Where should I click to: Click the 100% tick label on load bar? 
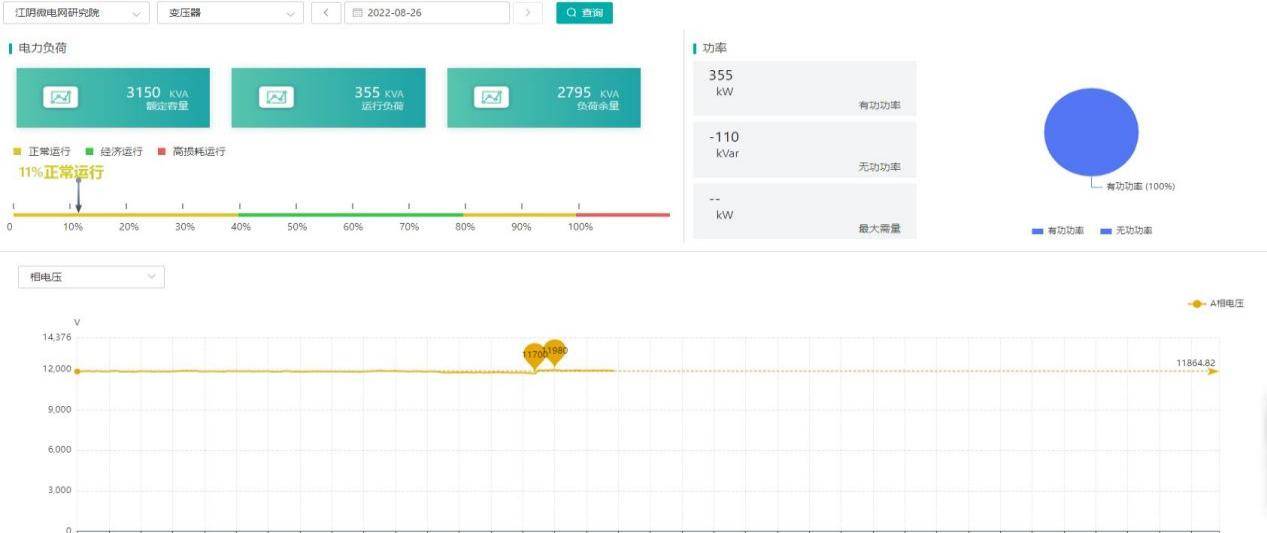tap(580, 227)
